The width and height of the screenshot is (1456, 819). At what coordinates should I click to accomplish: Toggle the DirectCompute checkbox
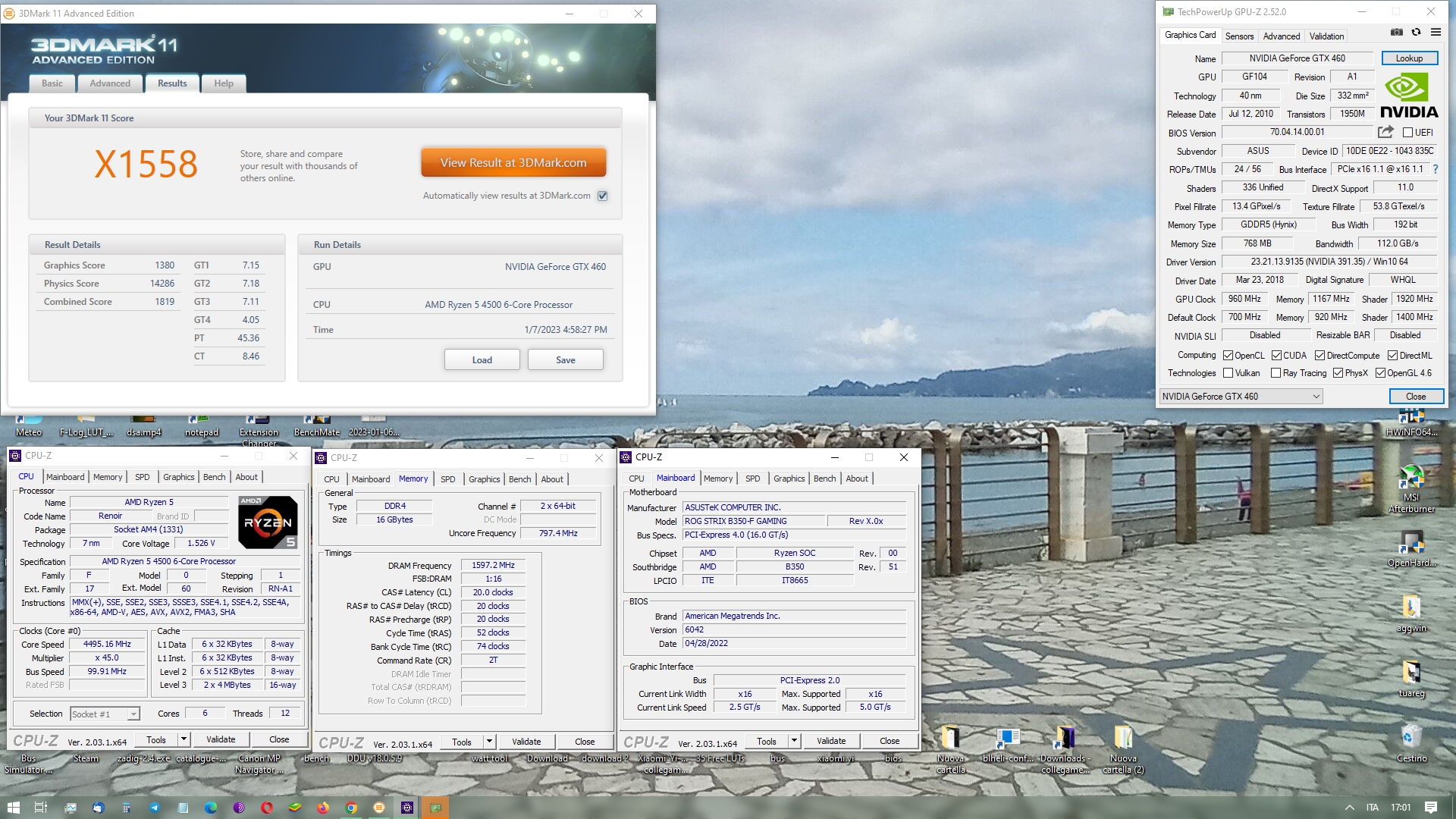(1320, 356)
